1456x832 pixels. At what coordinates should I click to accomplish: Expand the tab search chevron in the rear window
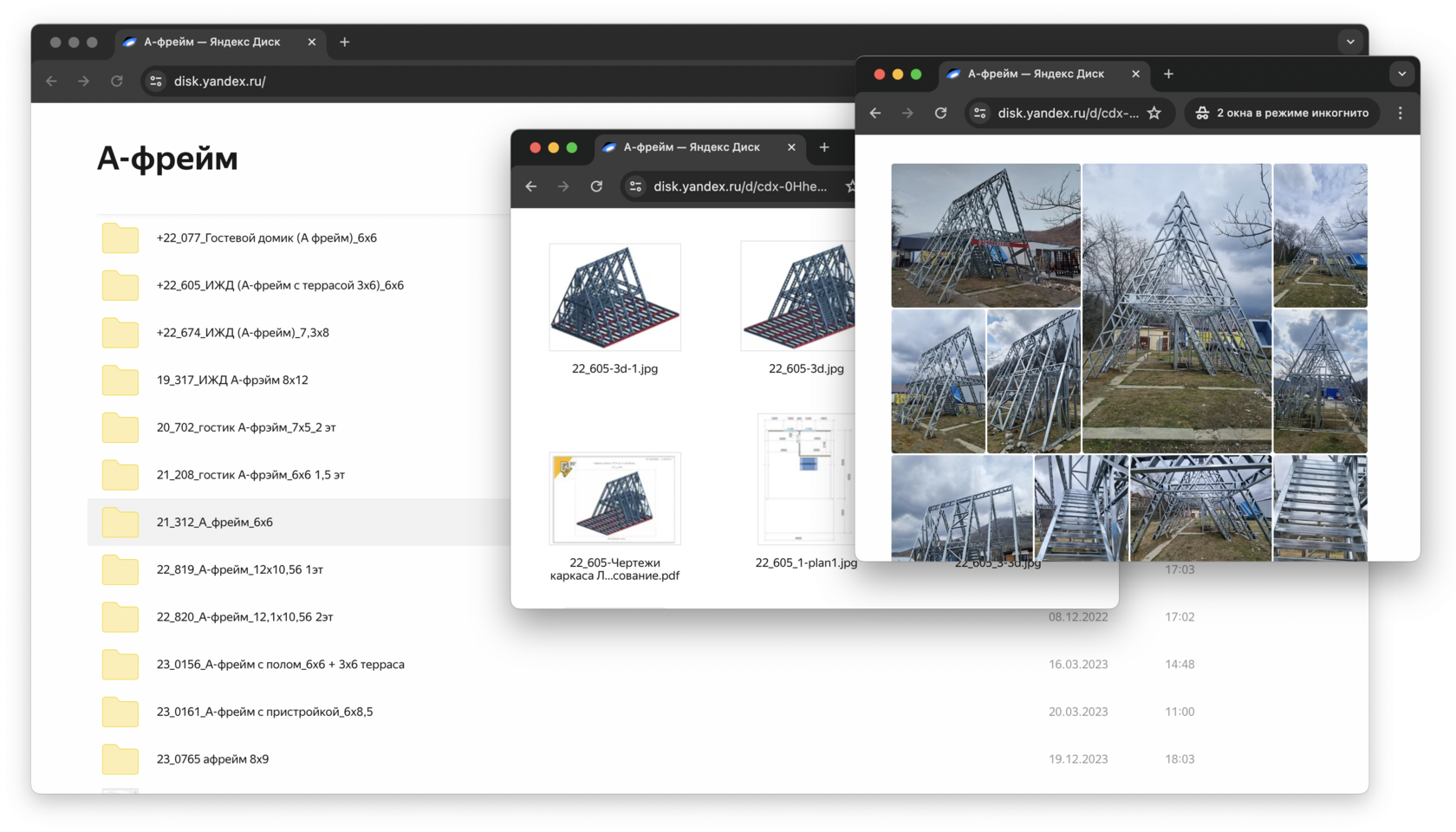pos(1350,42)
